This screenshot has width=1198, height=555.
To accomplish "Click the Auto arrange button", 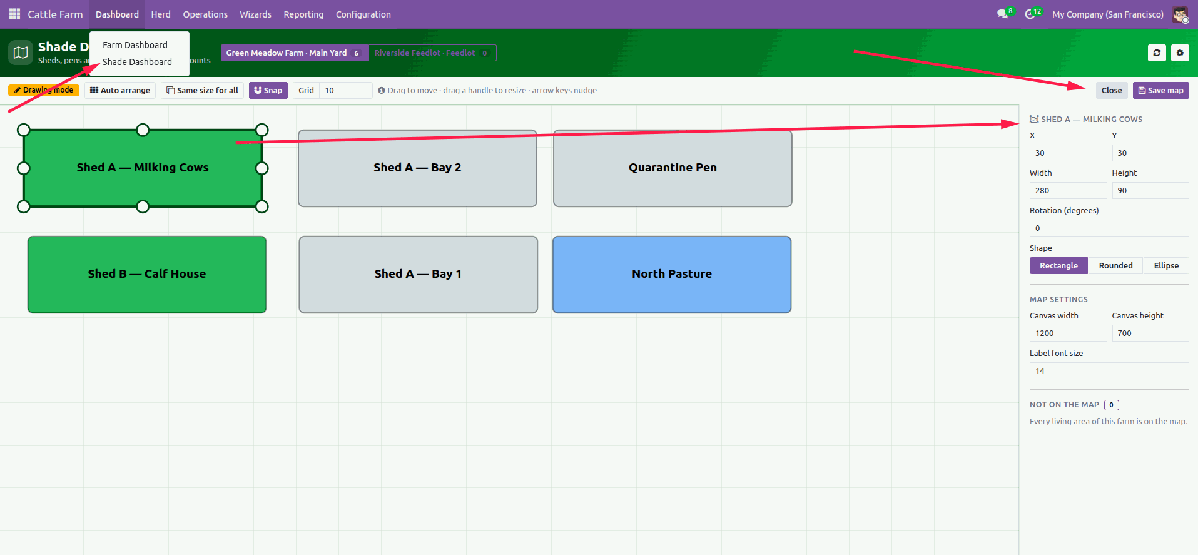I will (120, 90).
